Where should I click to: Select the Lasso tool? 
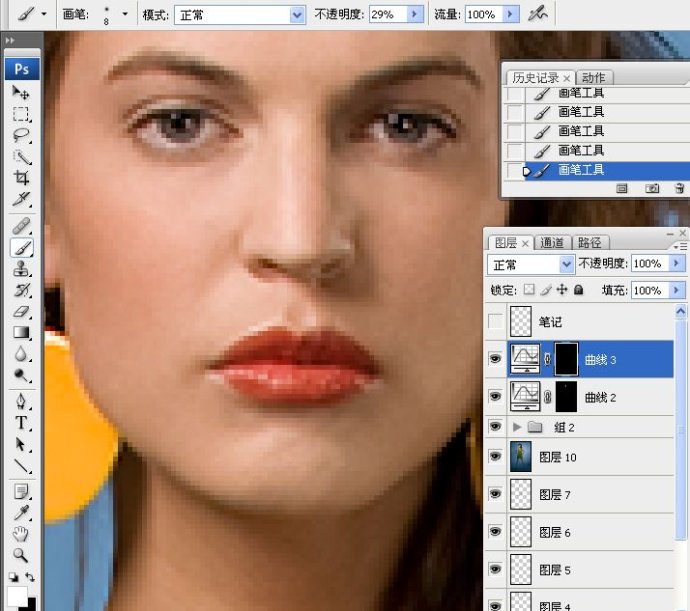21,135
